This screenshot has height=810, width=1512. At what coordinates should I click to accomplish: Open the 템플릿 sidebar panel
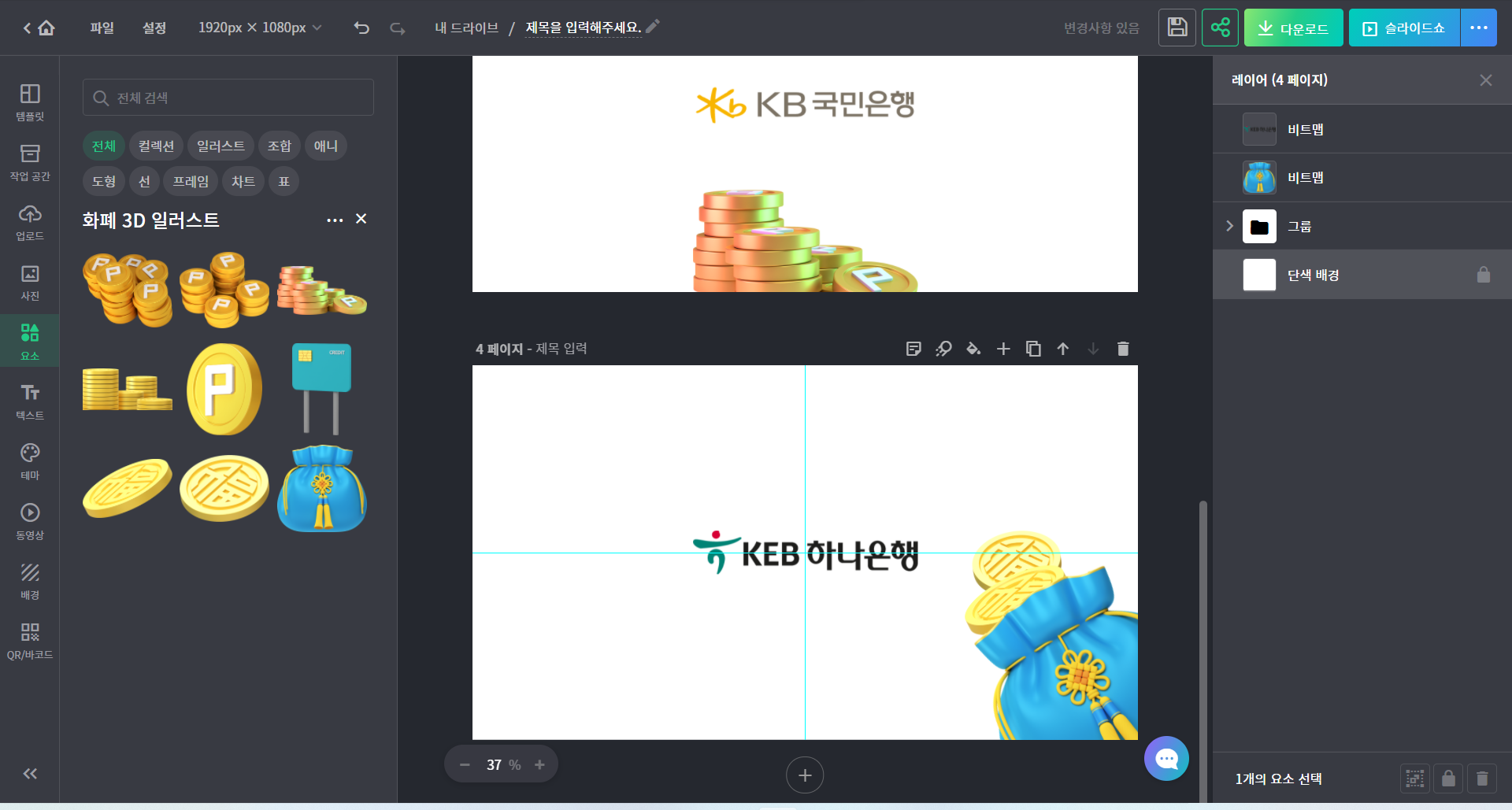click(30, 102)
